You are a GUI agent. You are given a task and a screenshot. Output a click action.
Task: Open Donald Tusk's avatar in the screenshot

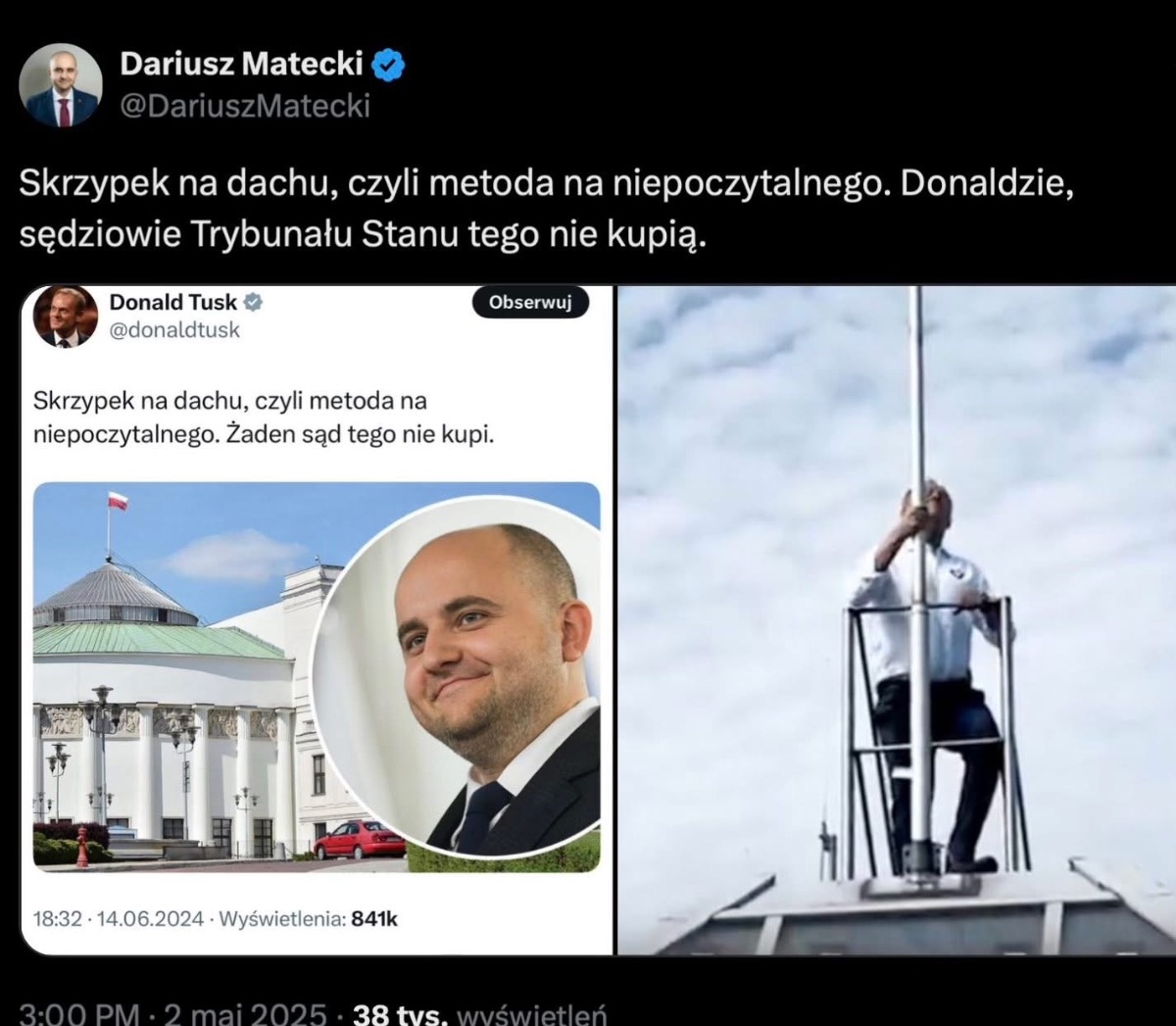point(66,316)
